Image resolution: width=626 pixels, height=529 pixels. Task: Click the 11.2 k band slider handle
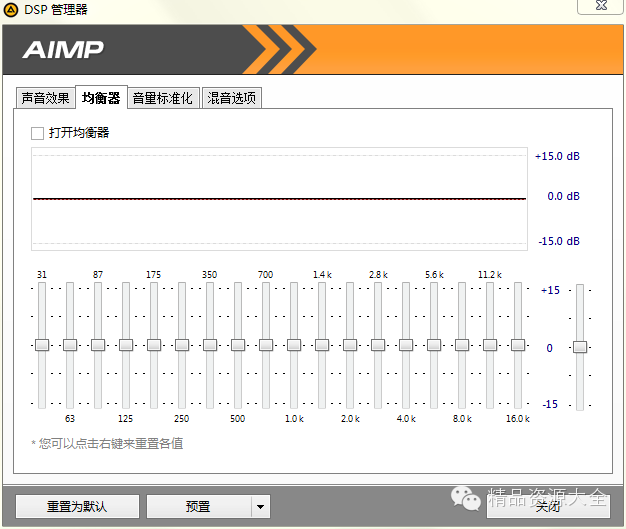490,345
